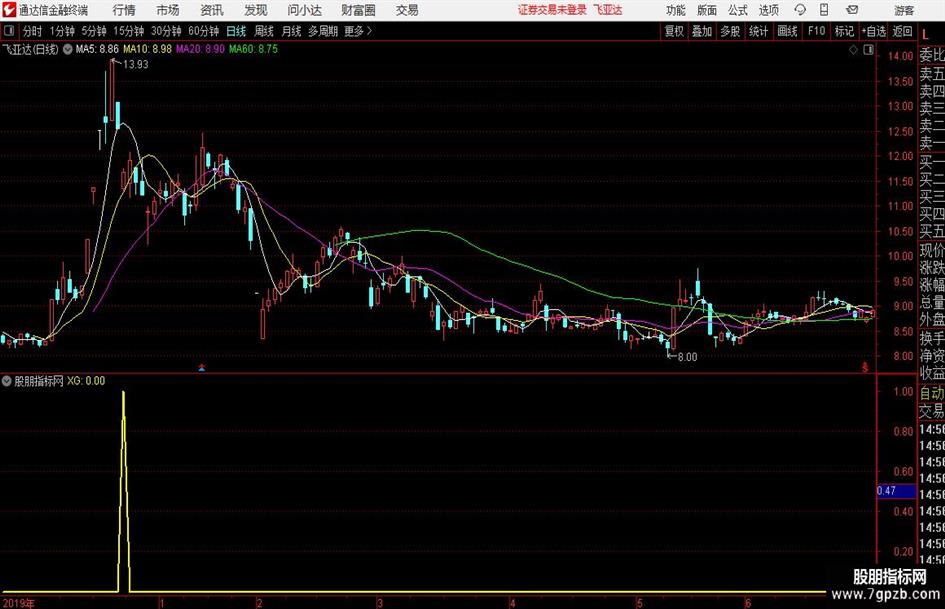Open the 交易 menu
This screenshot has width=945, height=609.
click(x=407, y=10)
